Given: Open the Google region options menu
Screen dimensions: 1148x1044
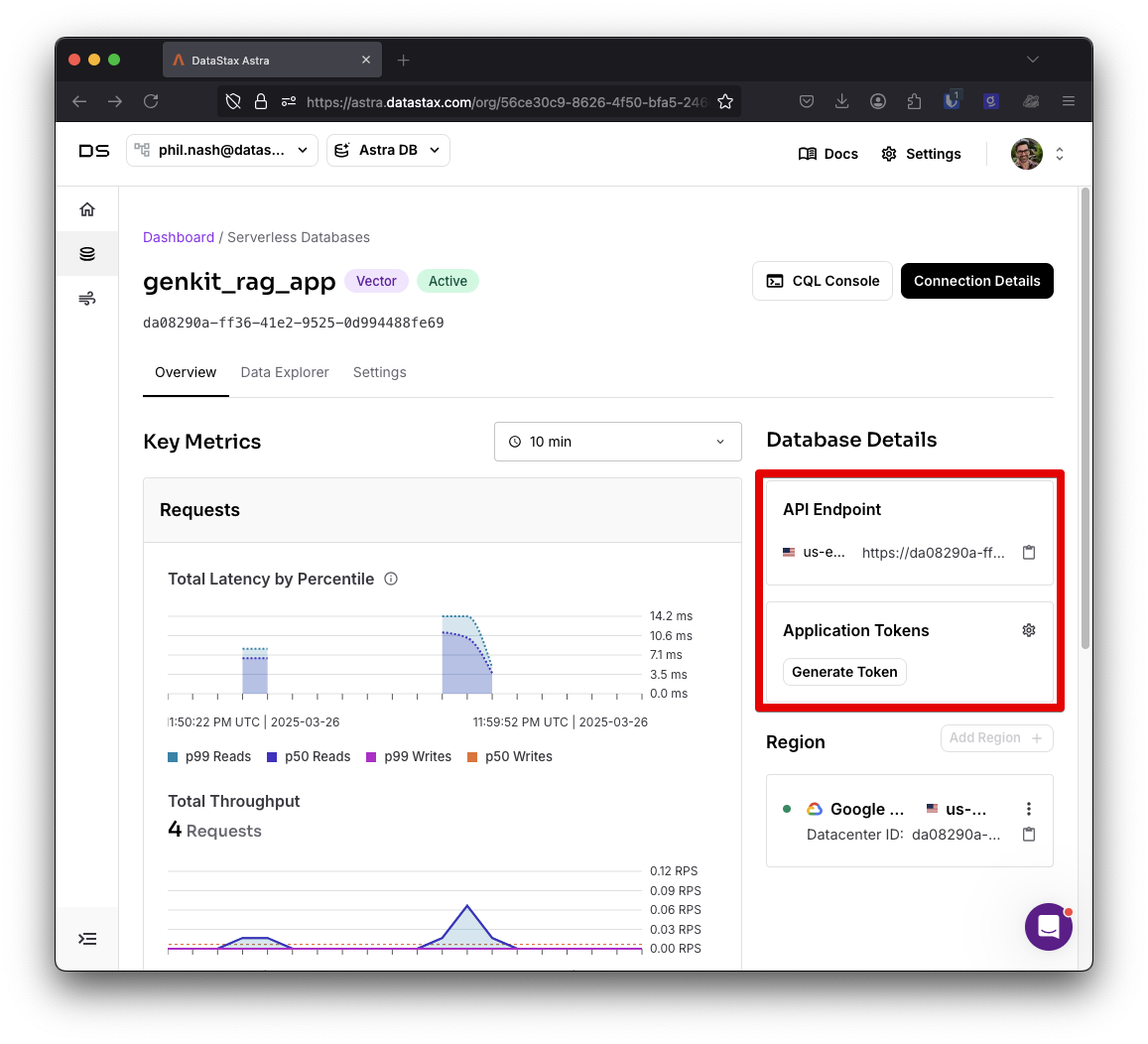Looking at the screenshot, I should coord(1029,808).
